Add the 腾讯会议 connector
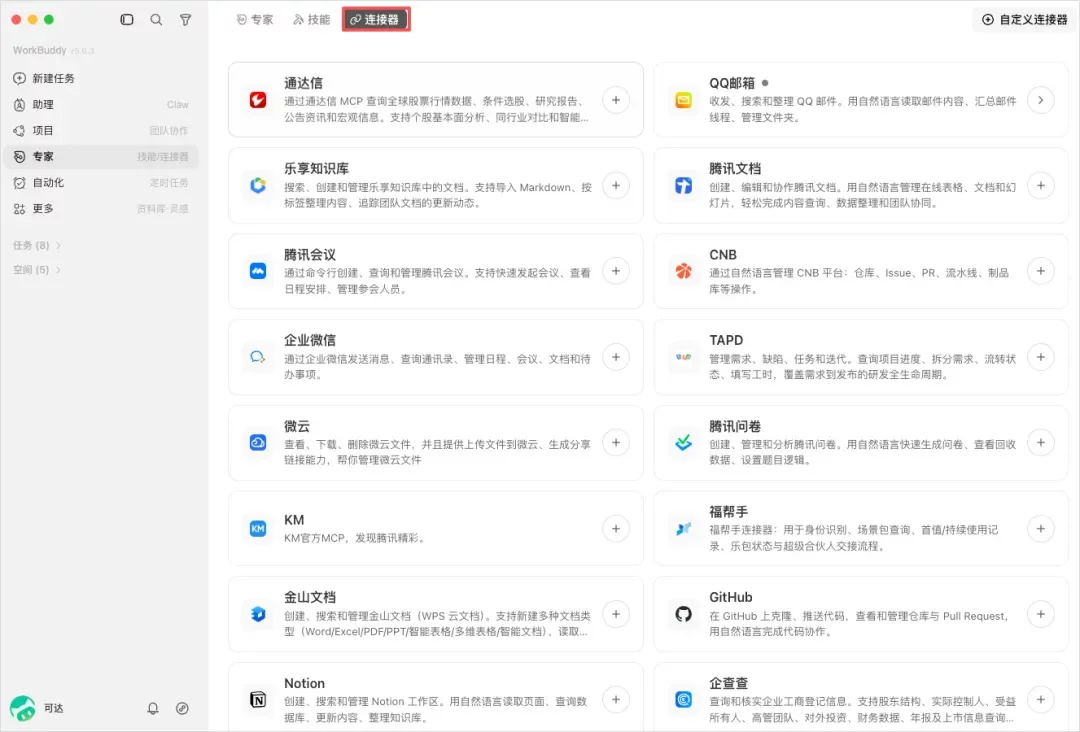Screen dimensions: 1080x732 [x=616, y=271]
